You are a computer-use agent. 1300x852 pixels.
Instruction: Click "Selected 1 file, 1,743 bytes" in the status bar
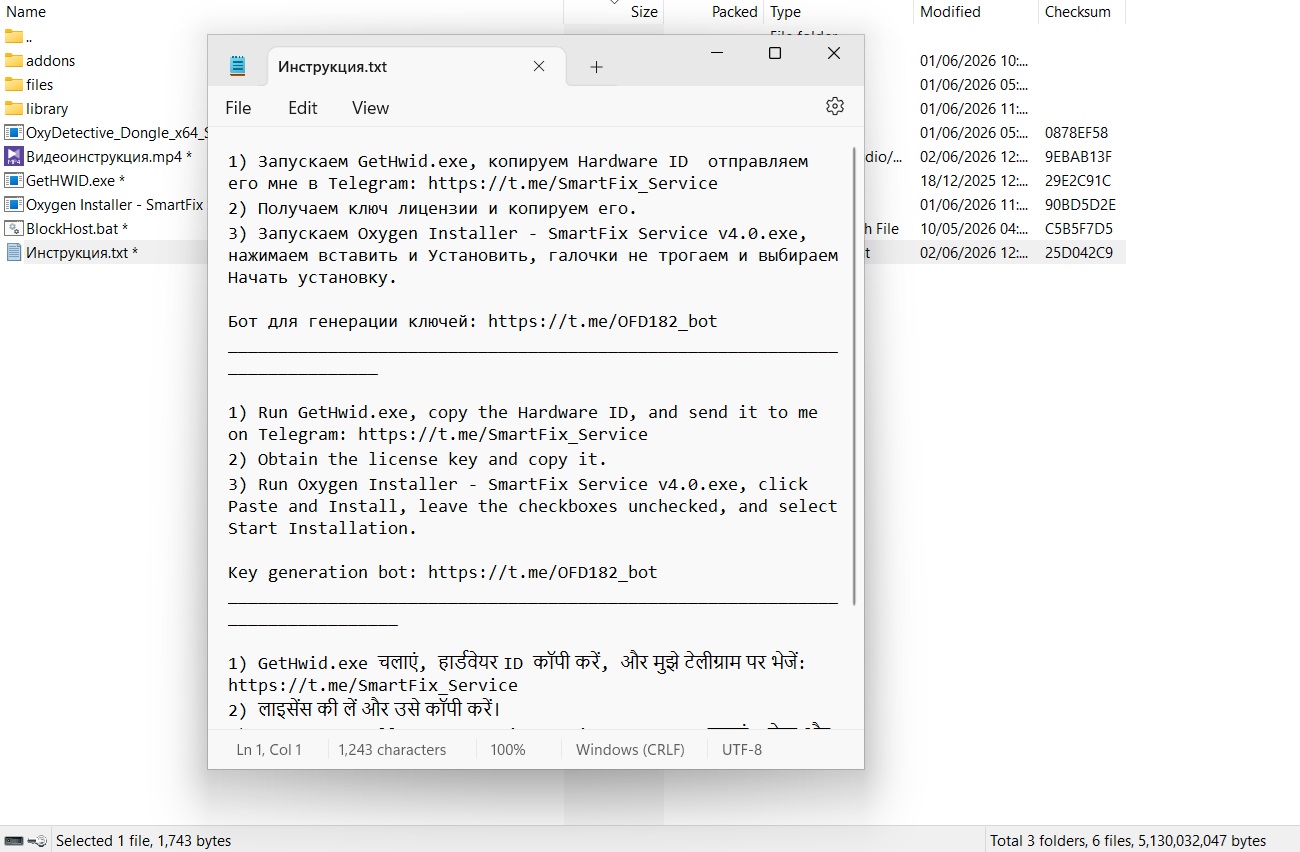click(x=143, y=841)
